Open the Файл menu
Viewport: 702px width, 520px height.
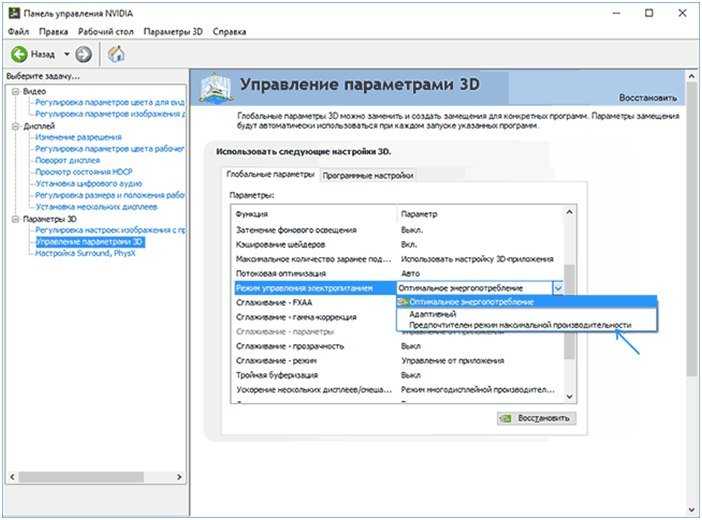pyautogui.click(x=17, y=32)
